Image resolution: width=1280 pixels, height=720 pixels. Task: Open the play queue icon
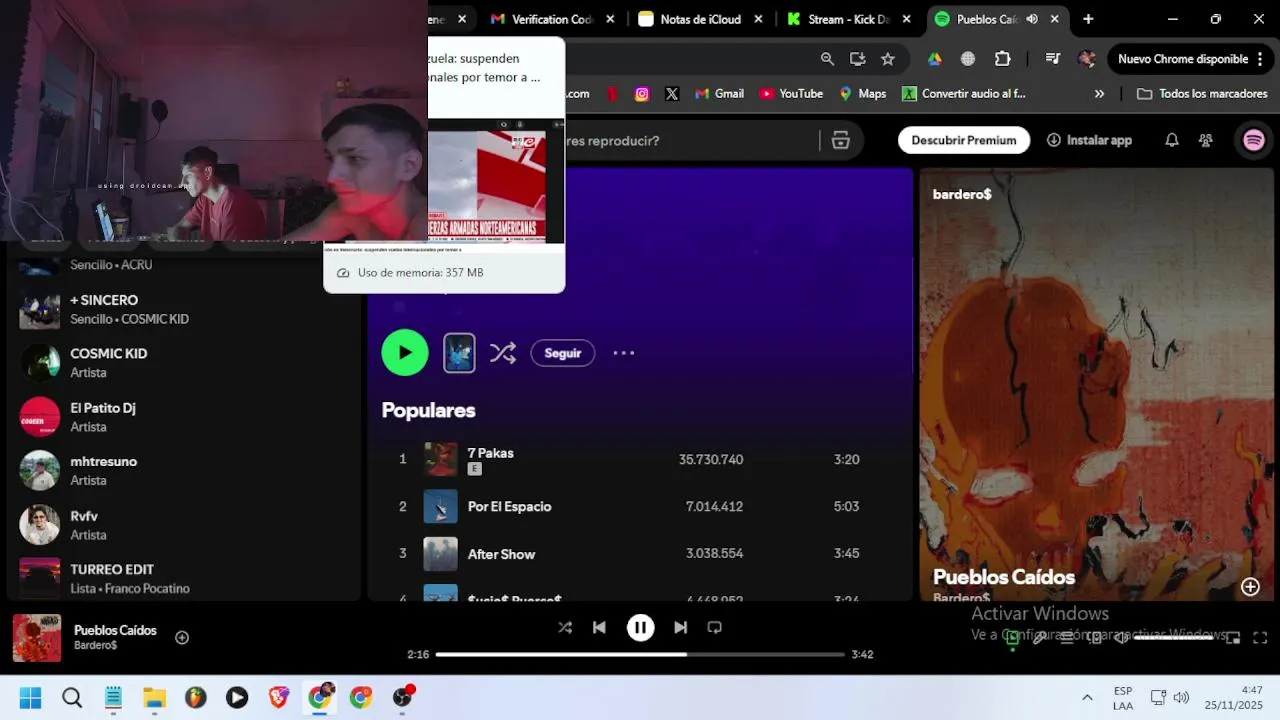coord(1067,638)
